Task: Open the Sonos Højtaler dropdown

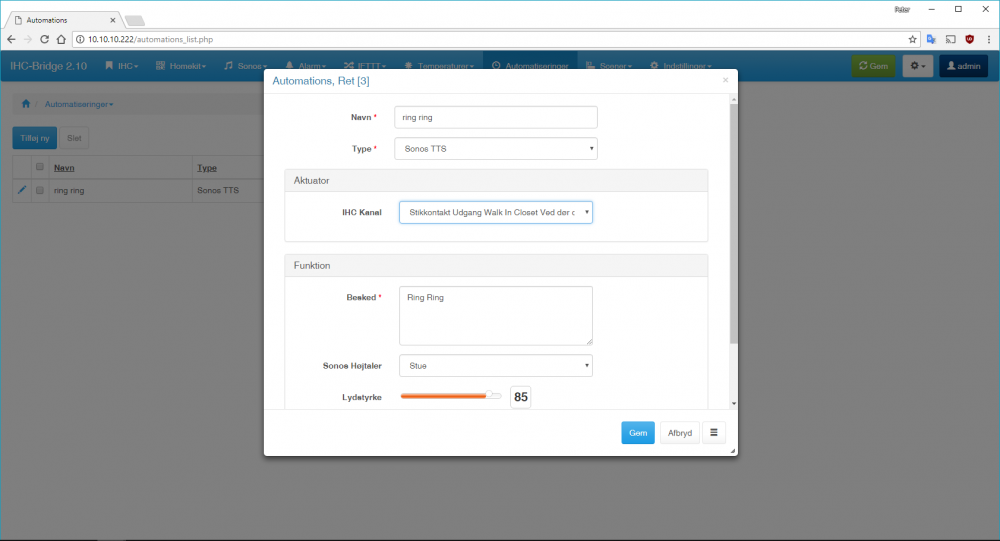Action: click(x=496, y=366)
